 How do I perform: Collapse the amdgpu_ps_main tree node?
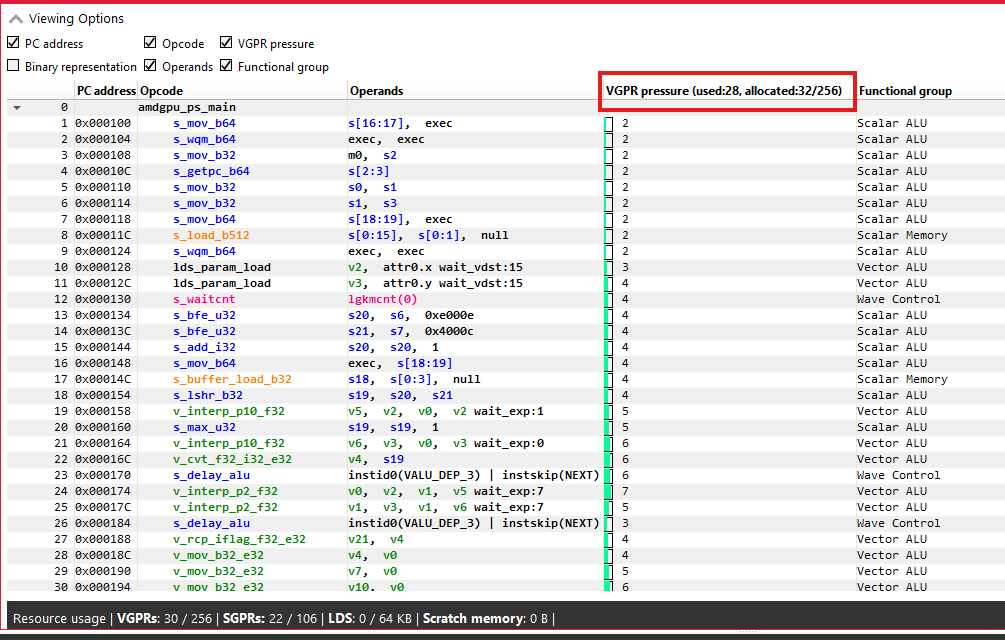pyautogui.click(x=17, y=107)
